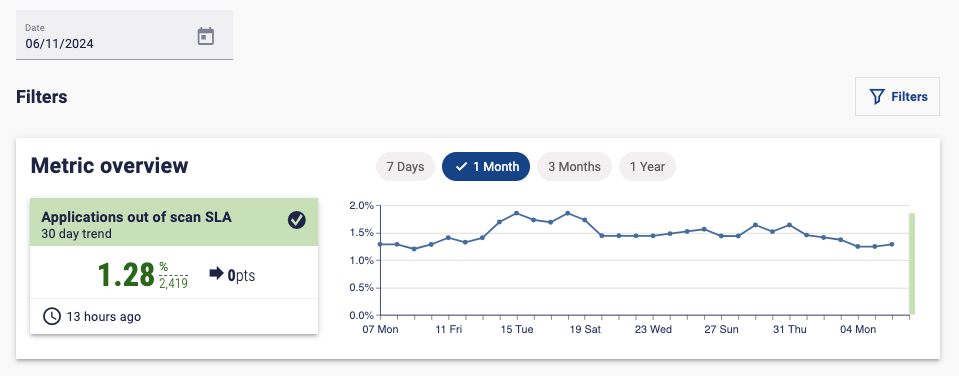Click the 23 Wed axis label

[x=653, y=330]
